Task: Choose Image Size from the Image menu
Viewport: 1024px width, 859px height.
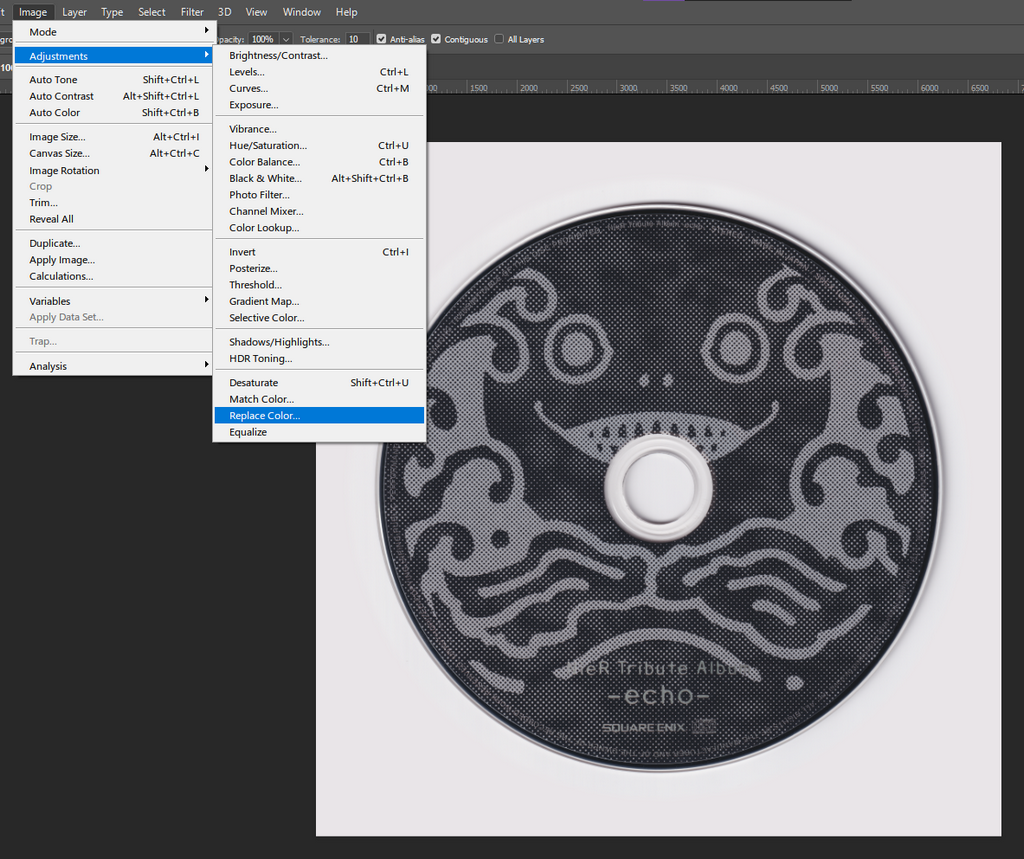Action: point(57,137)
